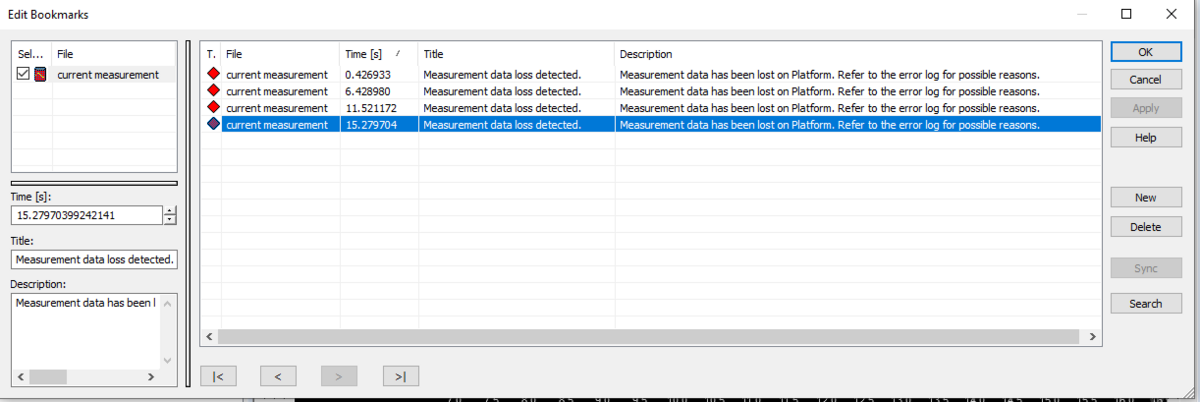Click red diamond icon of 11.521172 bookmark
The width and height of the screenshot is (1200, 402).
tap(212, 108)
